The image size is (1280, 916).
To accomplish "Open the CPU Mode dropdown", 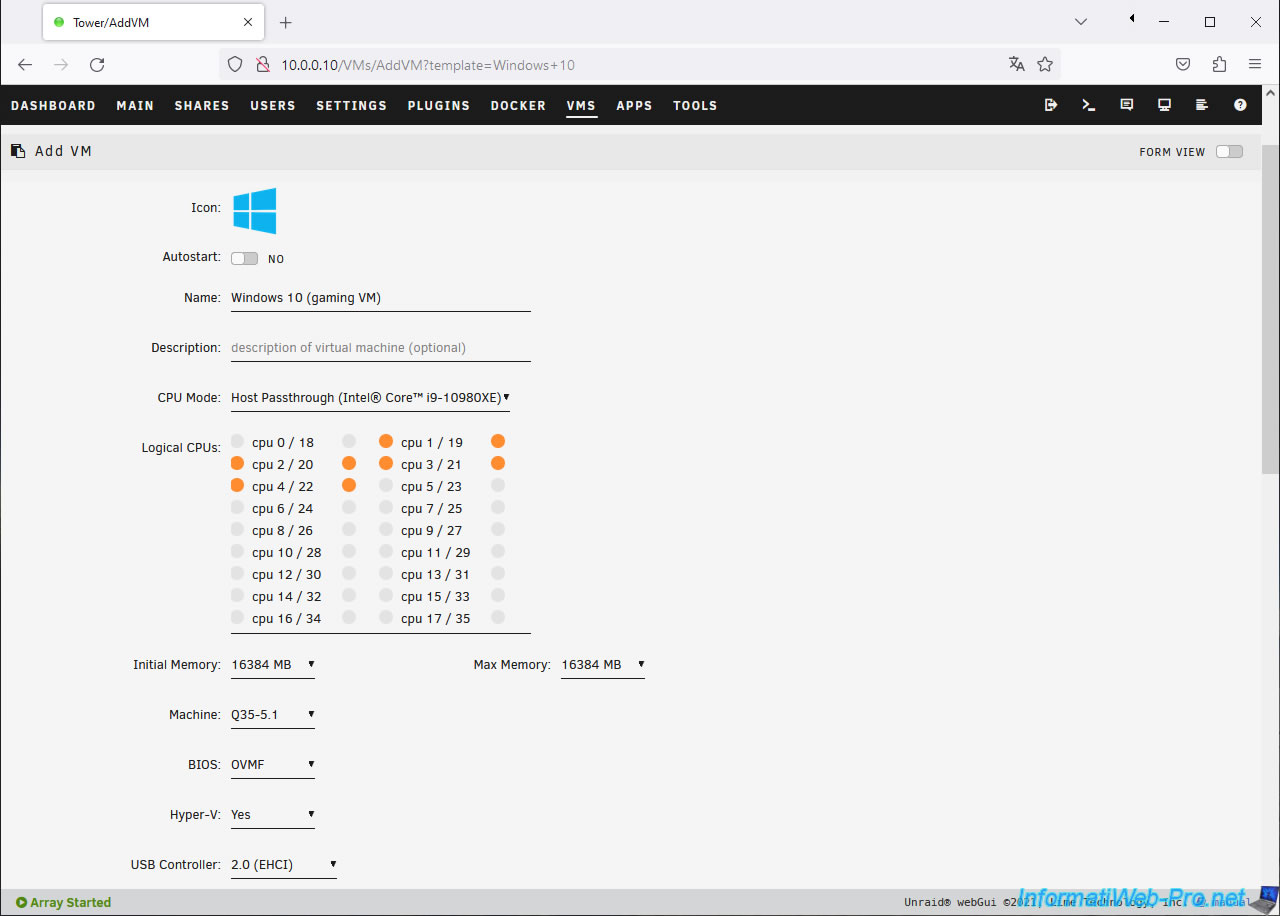I will (371, 398).
